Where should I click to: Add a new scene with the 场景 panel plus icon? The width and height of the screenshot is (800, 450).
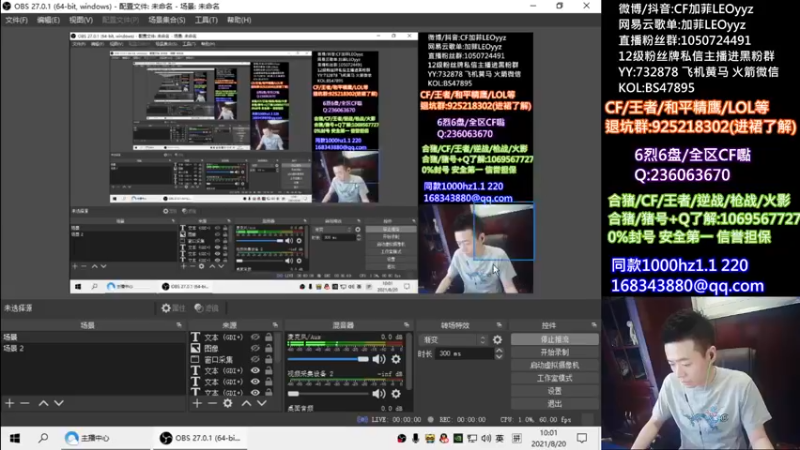click(x=10, y=403)
